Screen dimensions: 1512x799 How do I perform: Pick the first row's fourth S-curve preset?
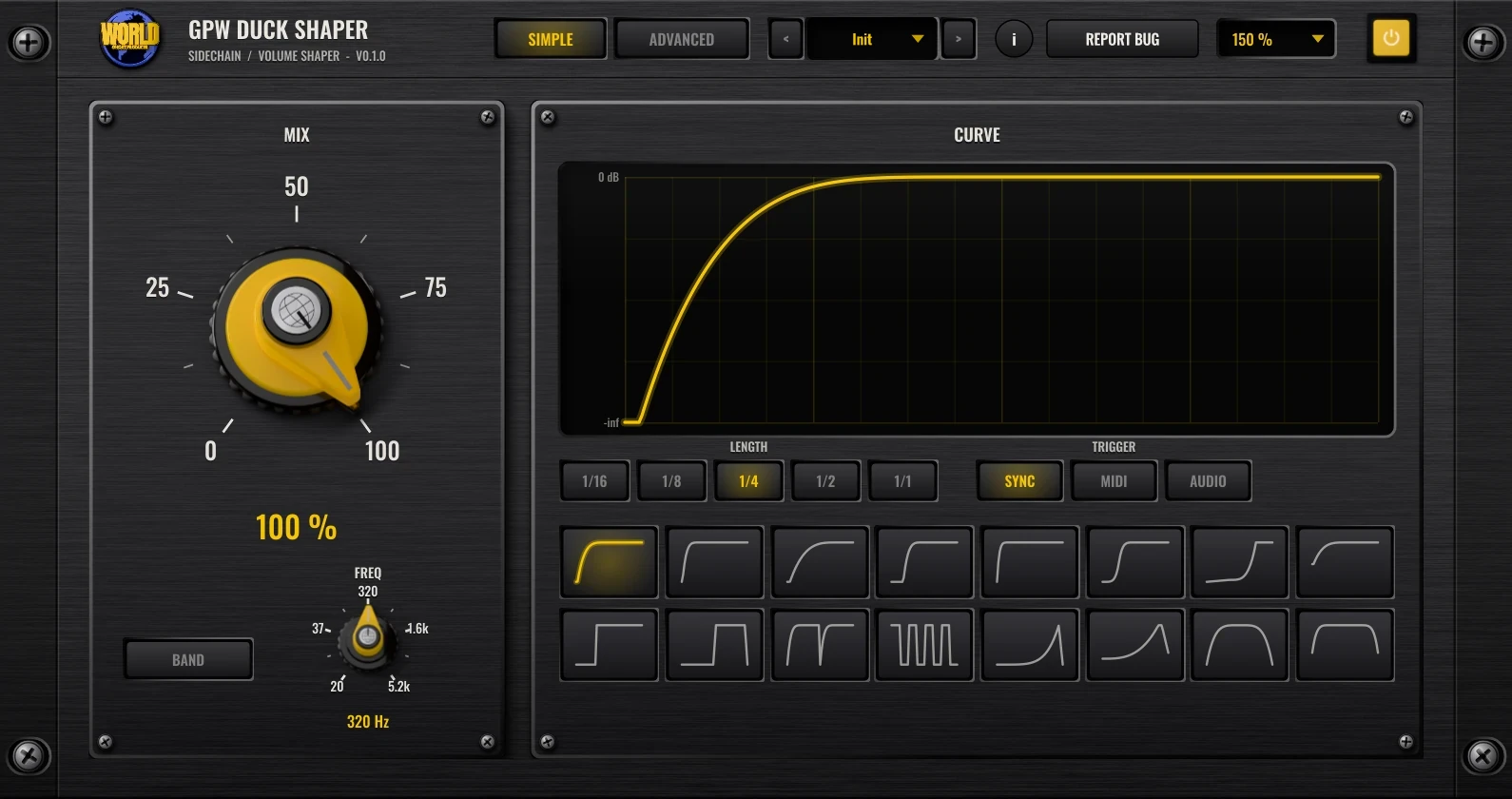[x=924, y=562]
